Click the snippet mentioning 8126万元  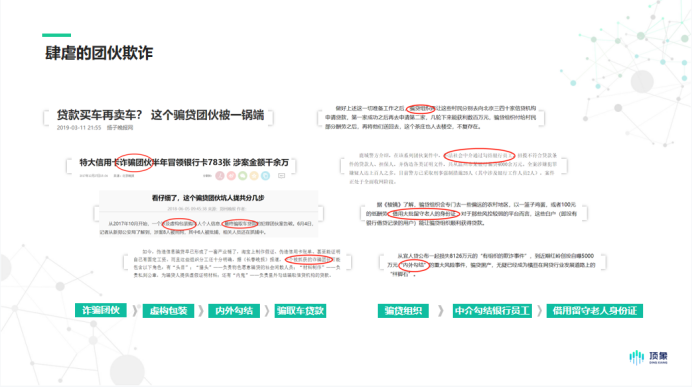pyautogui.click(x=492, y=265)
